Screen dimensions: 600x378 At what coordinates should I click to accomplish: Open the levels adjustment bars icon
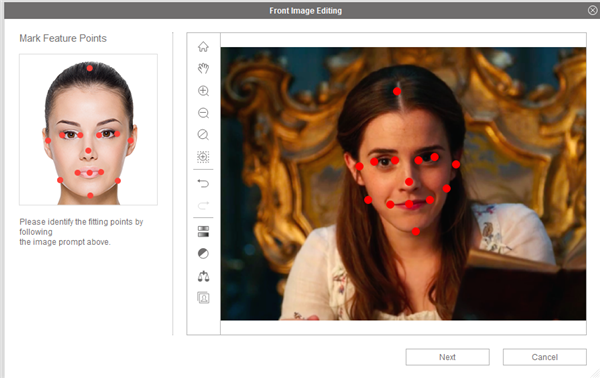pos(203,231)
